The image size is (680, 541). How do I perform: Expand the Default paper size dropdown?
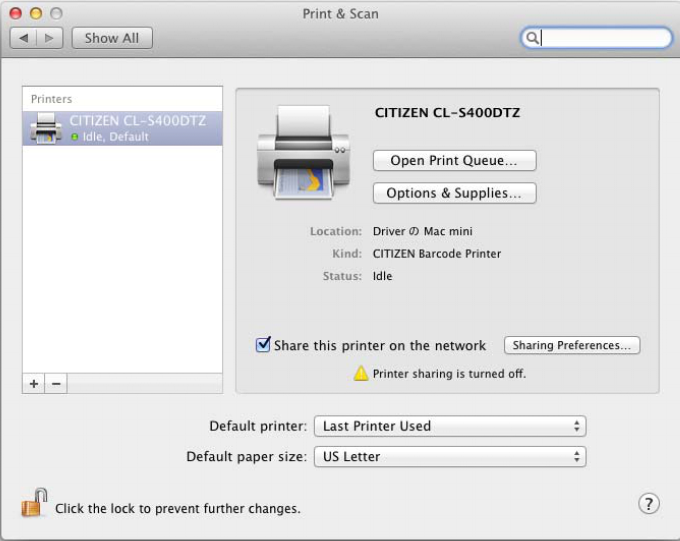pyautogui.click(x=450, y=456)
